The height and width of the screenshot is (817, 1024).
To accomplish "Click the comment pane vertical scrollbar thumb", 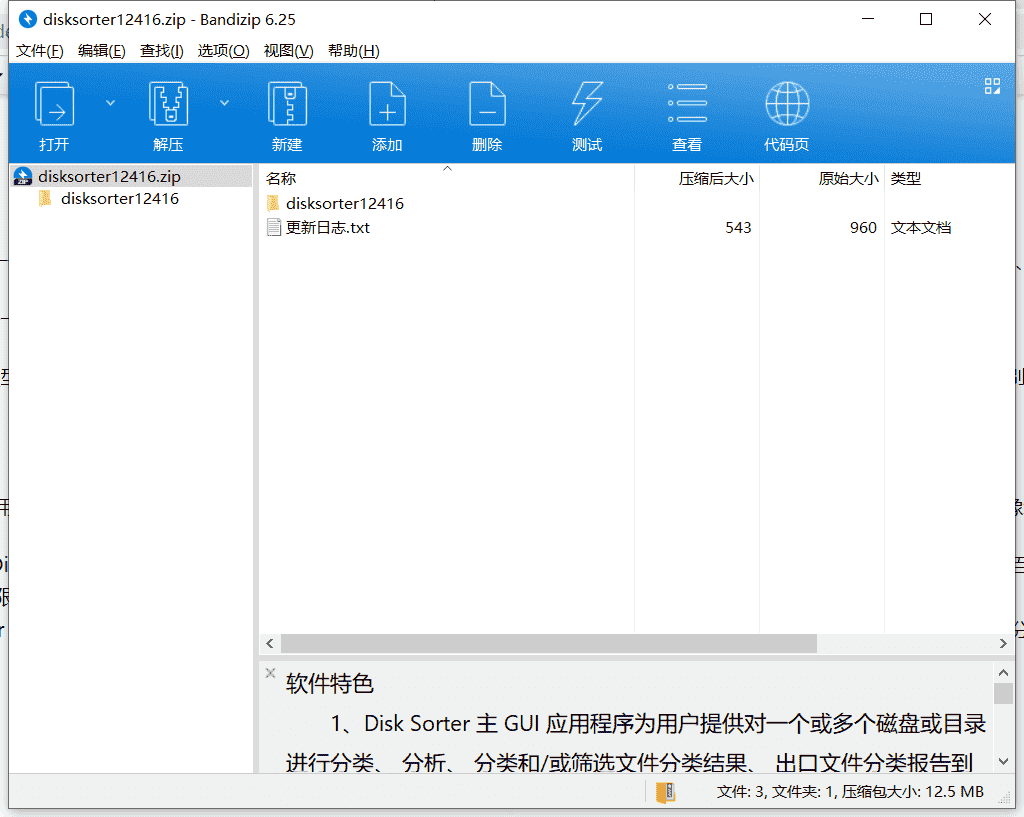I will point(1003,693).
